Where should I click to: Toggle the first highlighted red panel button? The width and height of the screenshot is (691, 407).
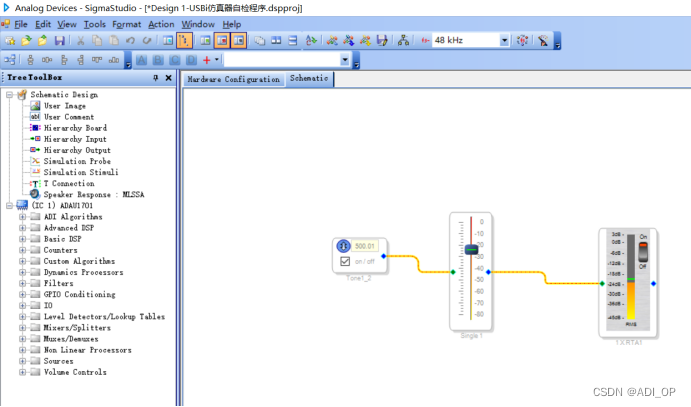point(222,41)
